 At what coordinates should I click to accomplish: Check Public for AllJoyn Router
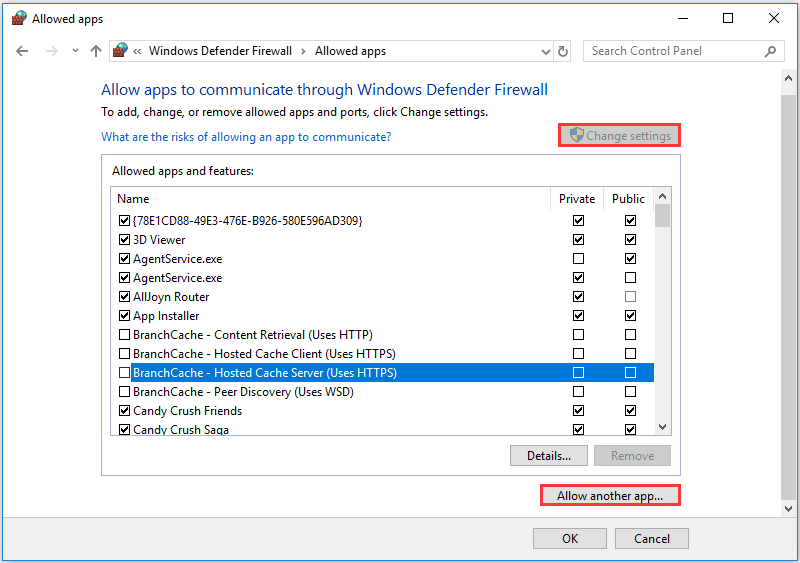[x=630, y=297]
